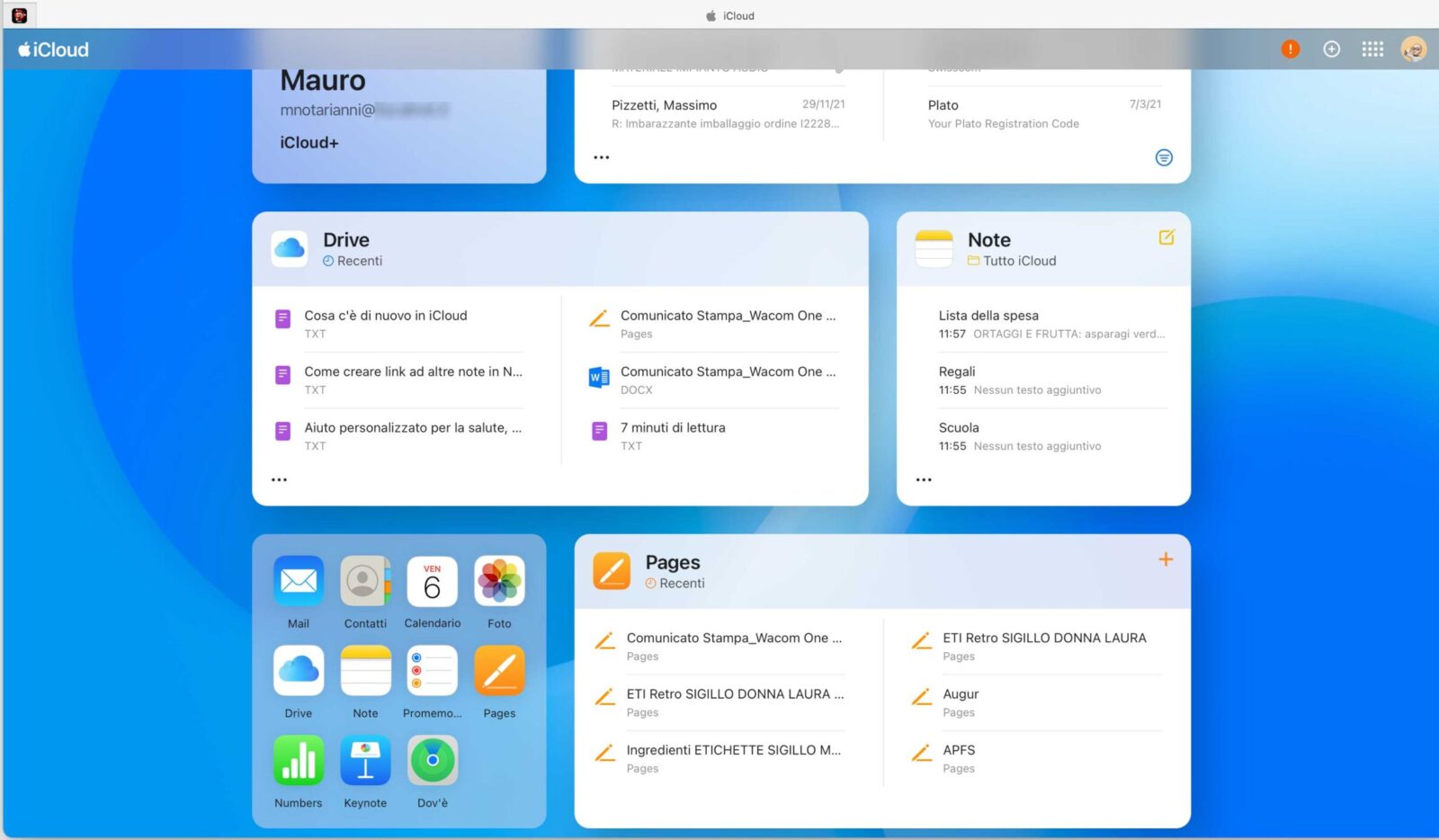Open the Scuola note
Screen dimensions: 1439x840
pyautogui.click(x=1052, y=436)
